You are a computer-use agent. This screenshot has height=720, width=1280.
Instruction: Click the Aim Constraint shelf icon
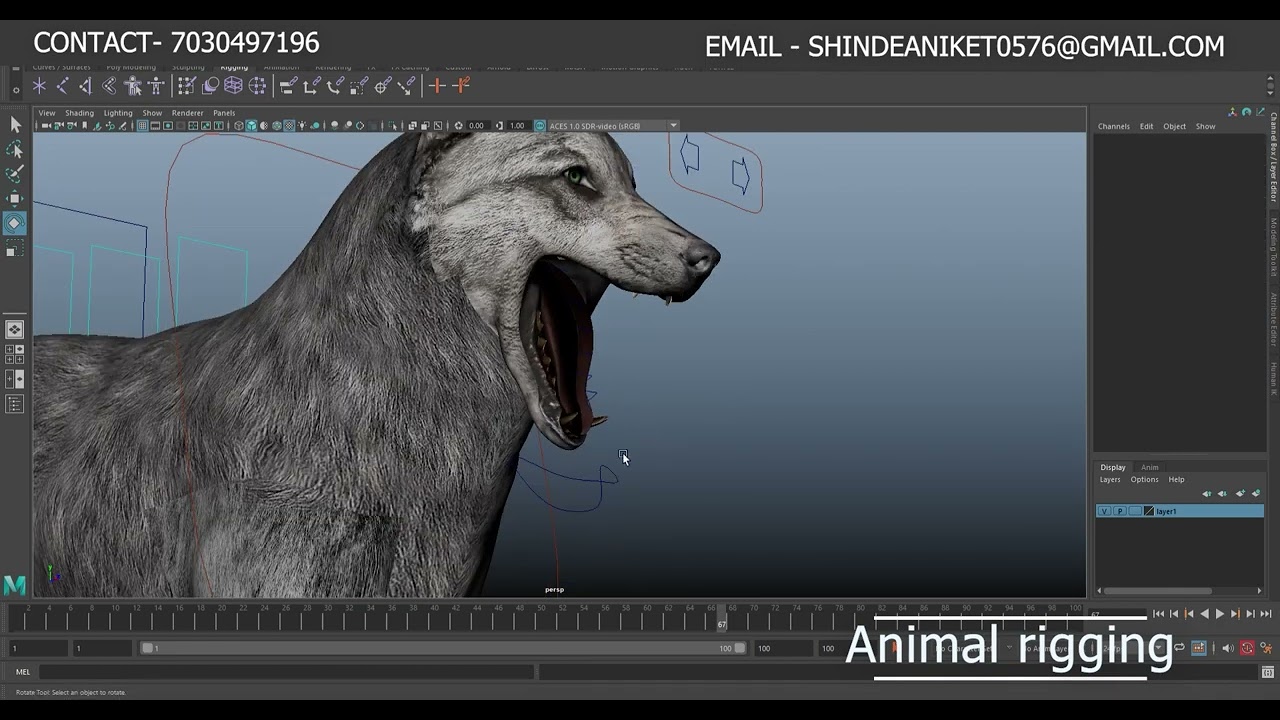(382, 86)
